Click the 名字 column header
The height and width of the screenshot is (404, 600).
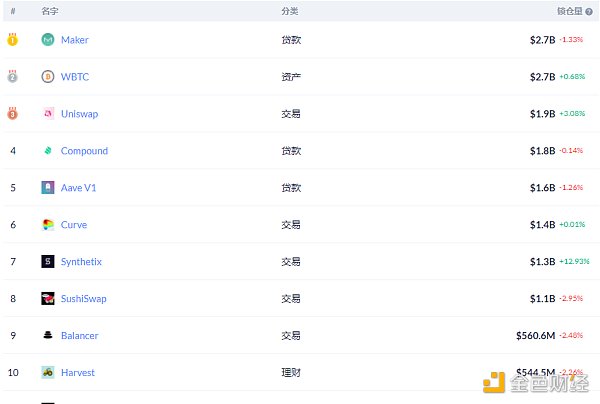[x=50, y=11]
